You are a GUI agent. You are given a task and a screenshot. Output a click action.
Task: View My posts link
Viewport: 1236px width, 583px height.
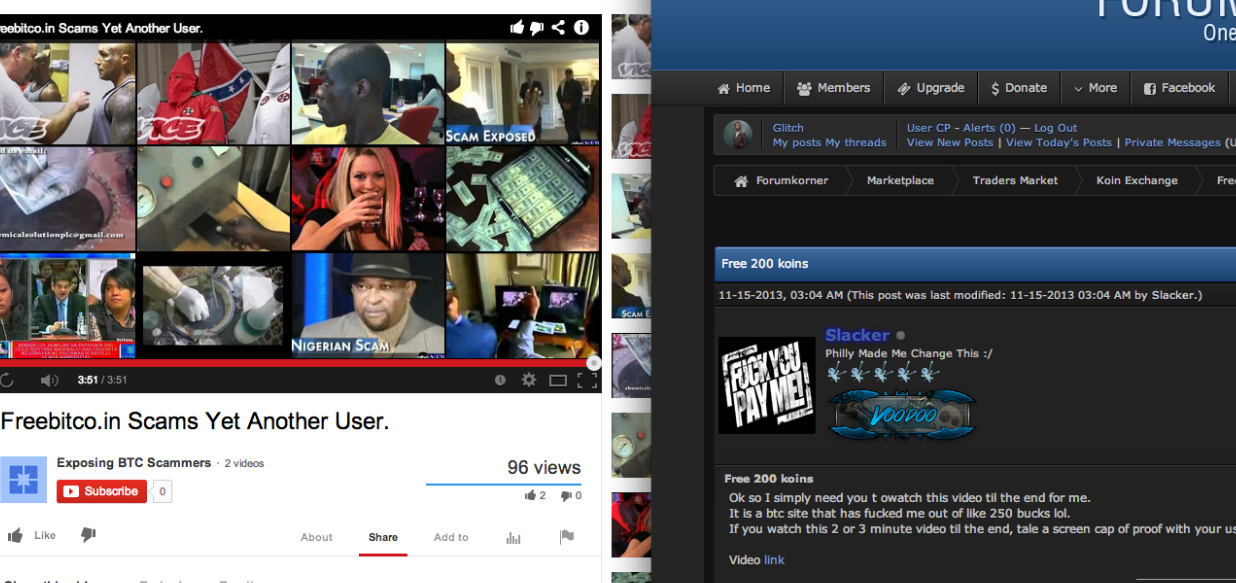797,143
